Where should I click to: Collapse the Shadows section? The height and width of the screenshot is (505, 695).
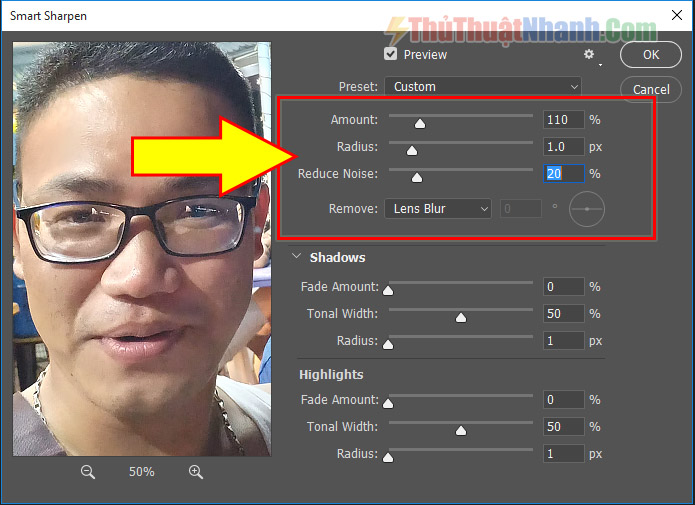tap(296, 257)
